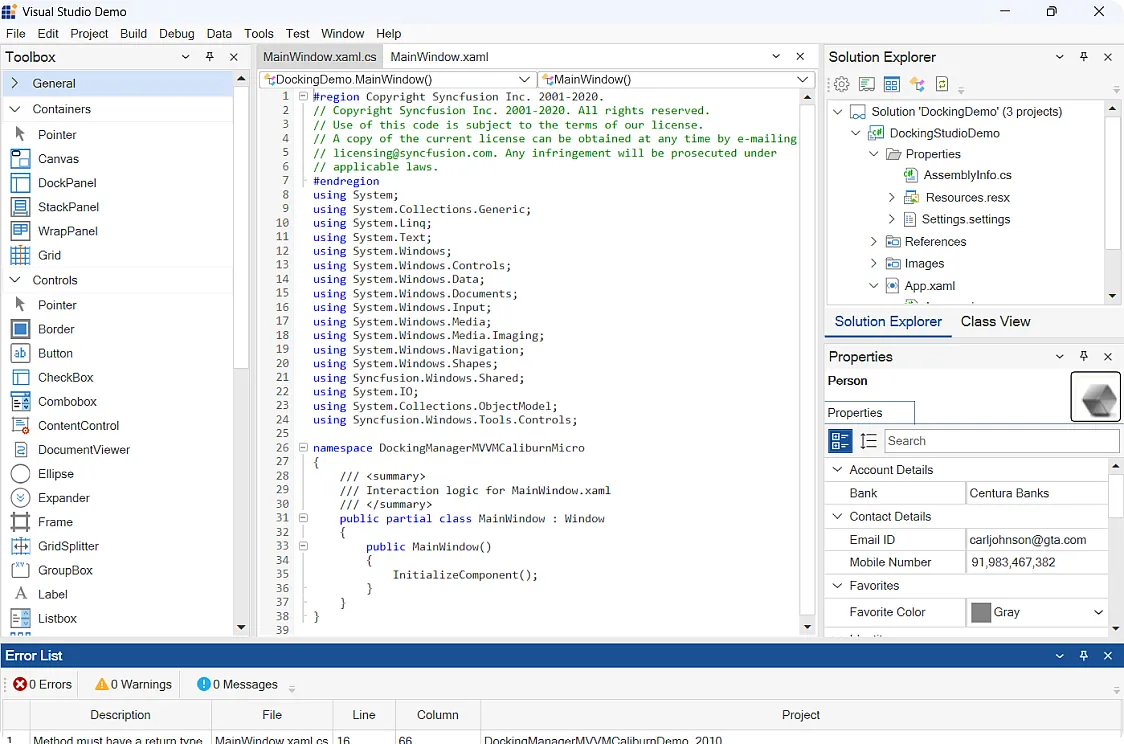Open the Build menu
This screenshot has width=1124, height=744.
point(133,34)
